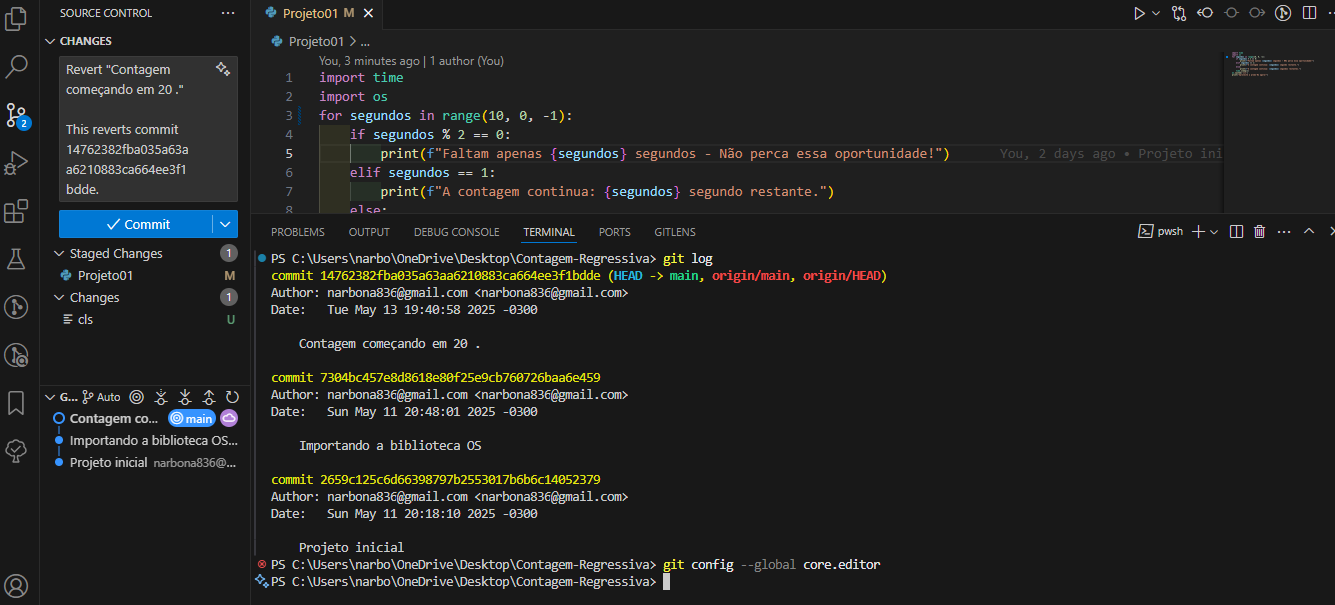Open changes compare icon in editor toolbar
This screenshot has width=1335, height=605.
point(1179,13)
